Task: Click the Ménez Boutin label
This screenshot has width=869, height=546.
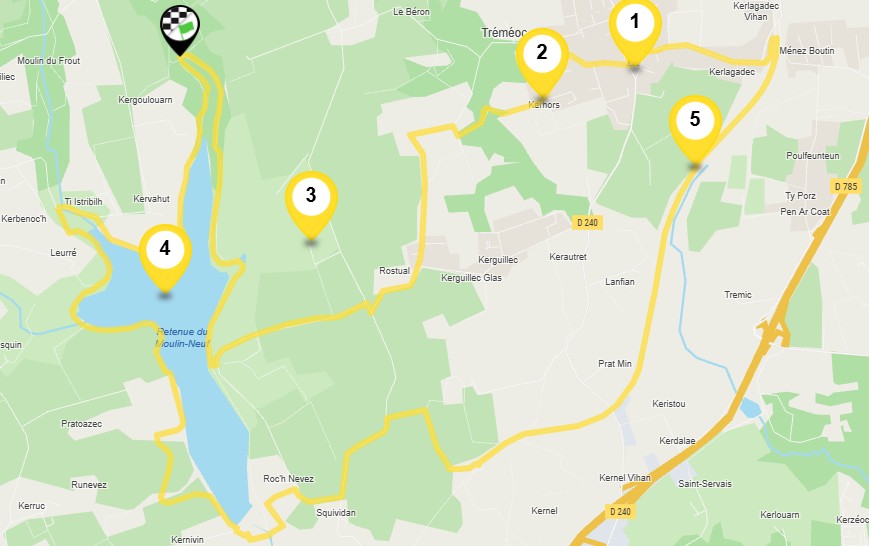Action: 807,50
